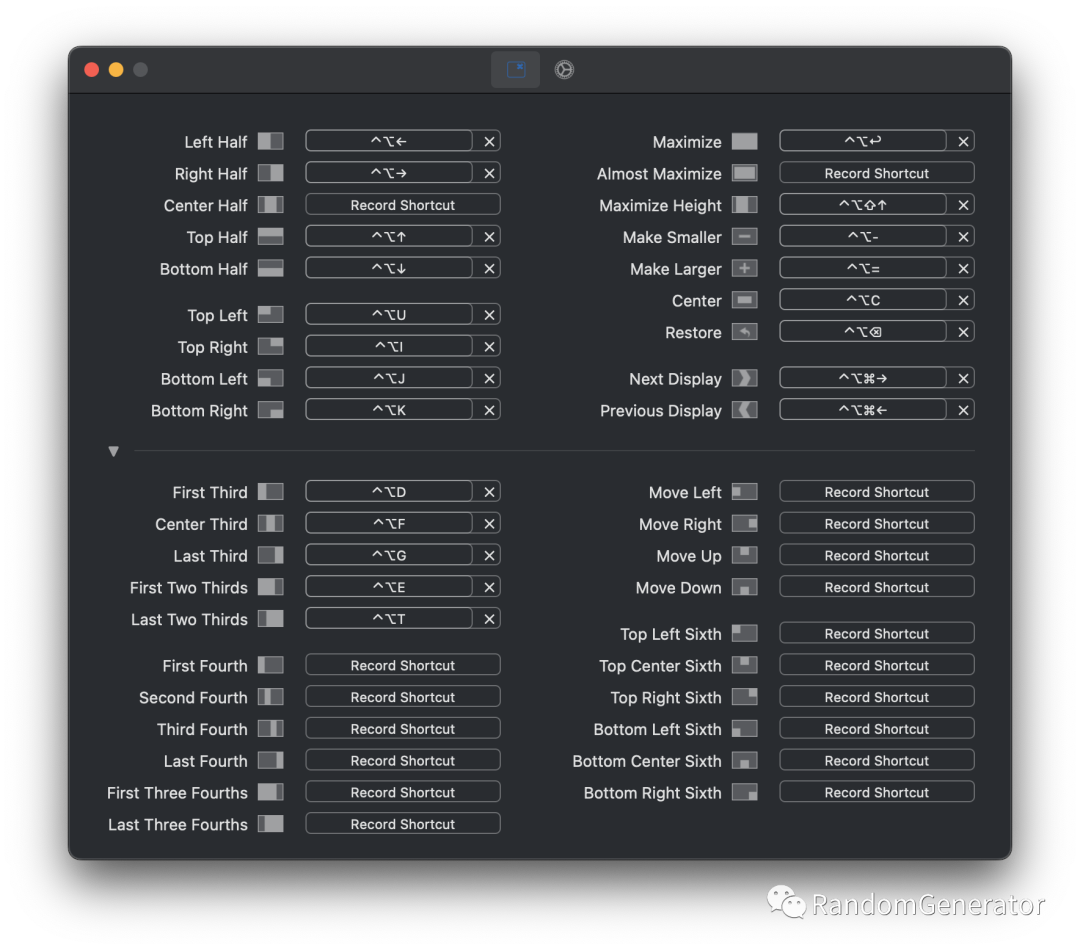This screenshot has height=950, width=1080.
Task: Click the Maximize layout icon
Action: pyautogui.click(x=745, y=141)
